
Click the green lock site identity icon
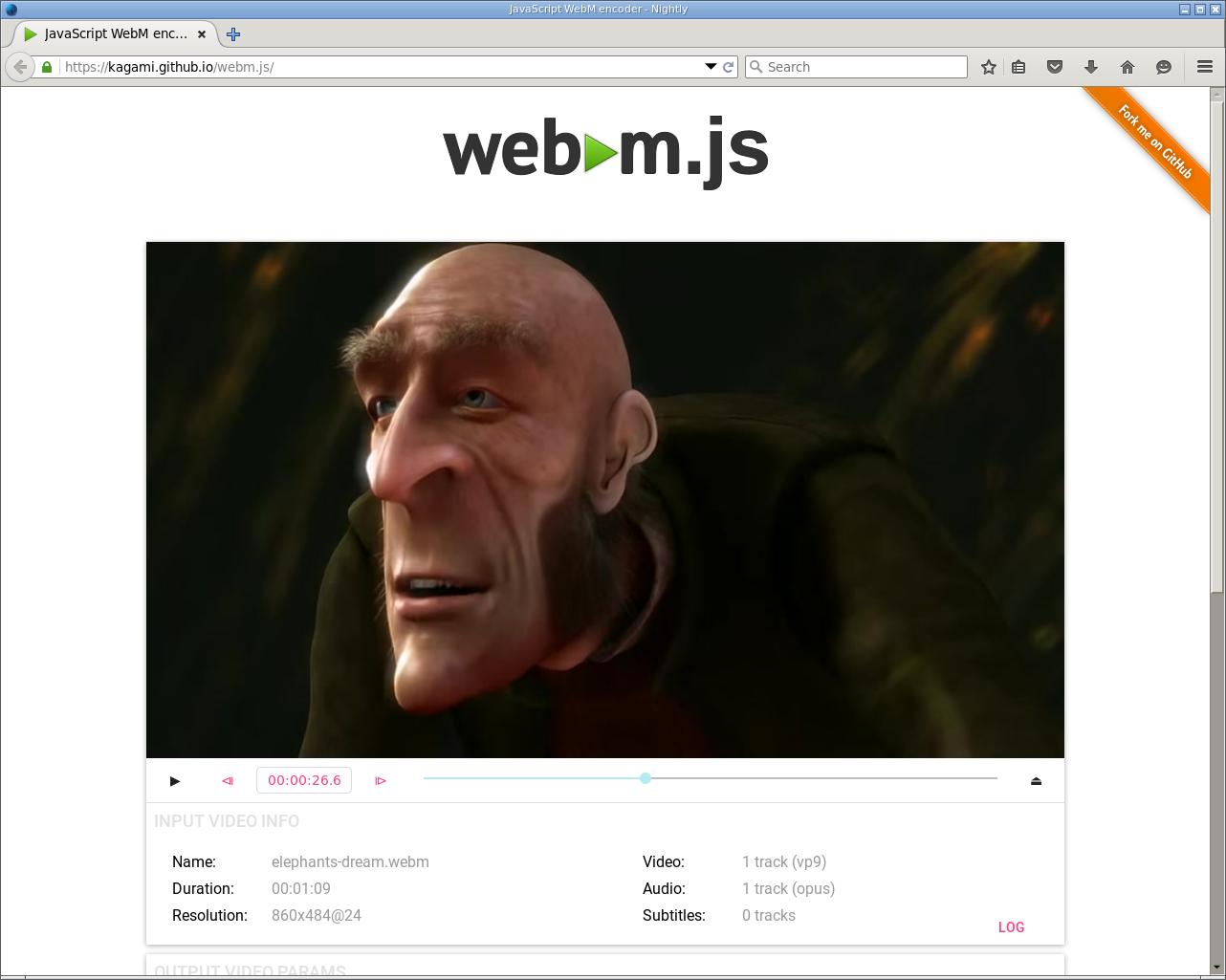(x=47, y=67)
